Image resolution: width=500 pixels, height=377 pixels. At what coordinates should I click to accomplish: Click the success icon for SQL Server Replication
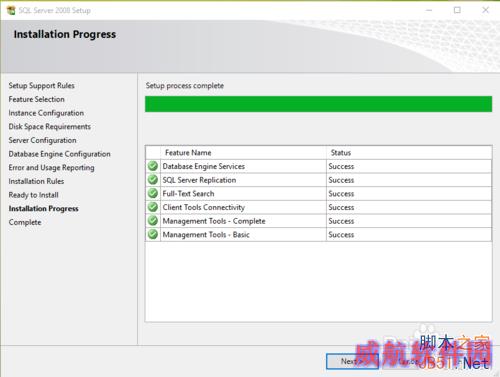[153, 180]
